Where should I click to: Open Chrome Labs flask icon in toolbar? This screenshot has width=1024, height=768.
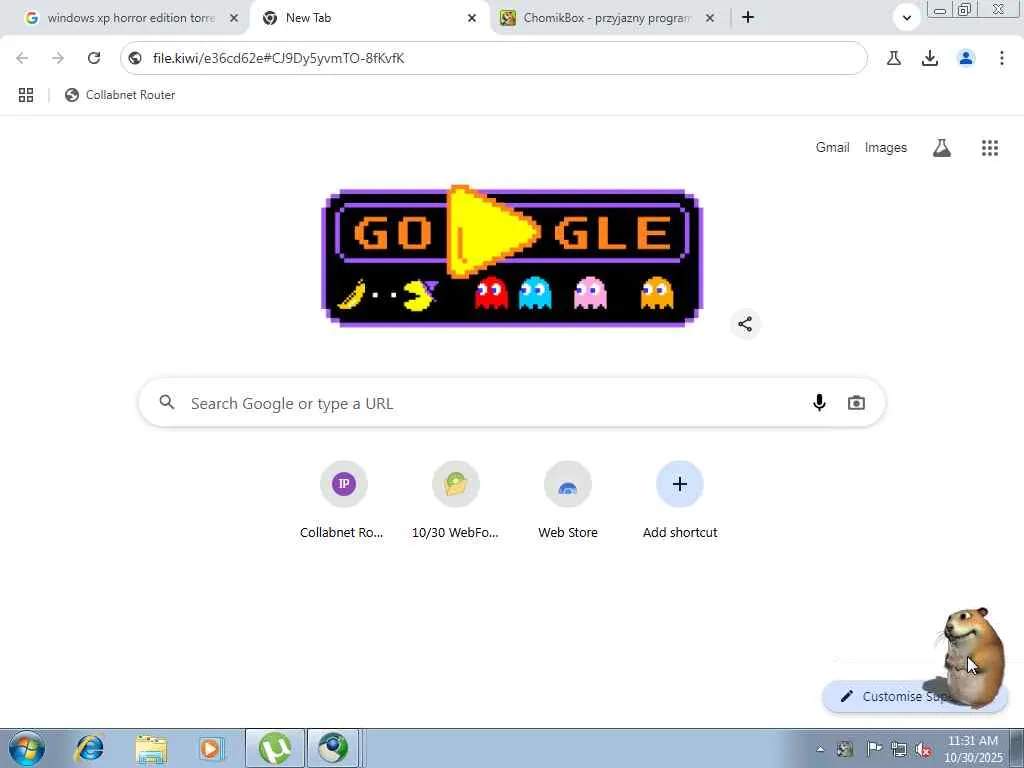pos(894,58)
